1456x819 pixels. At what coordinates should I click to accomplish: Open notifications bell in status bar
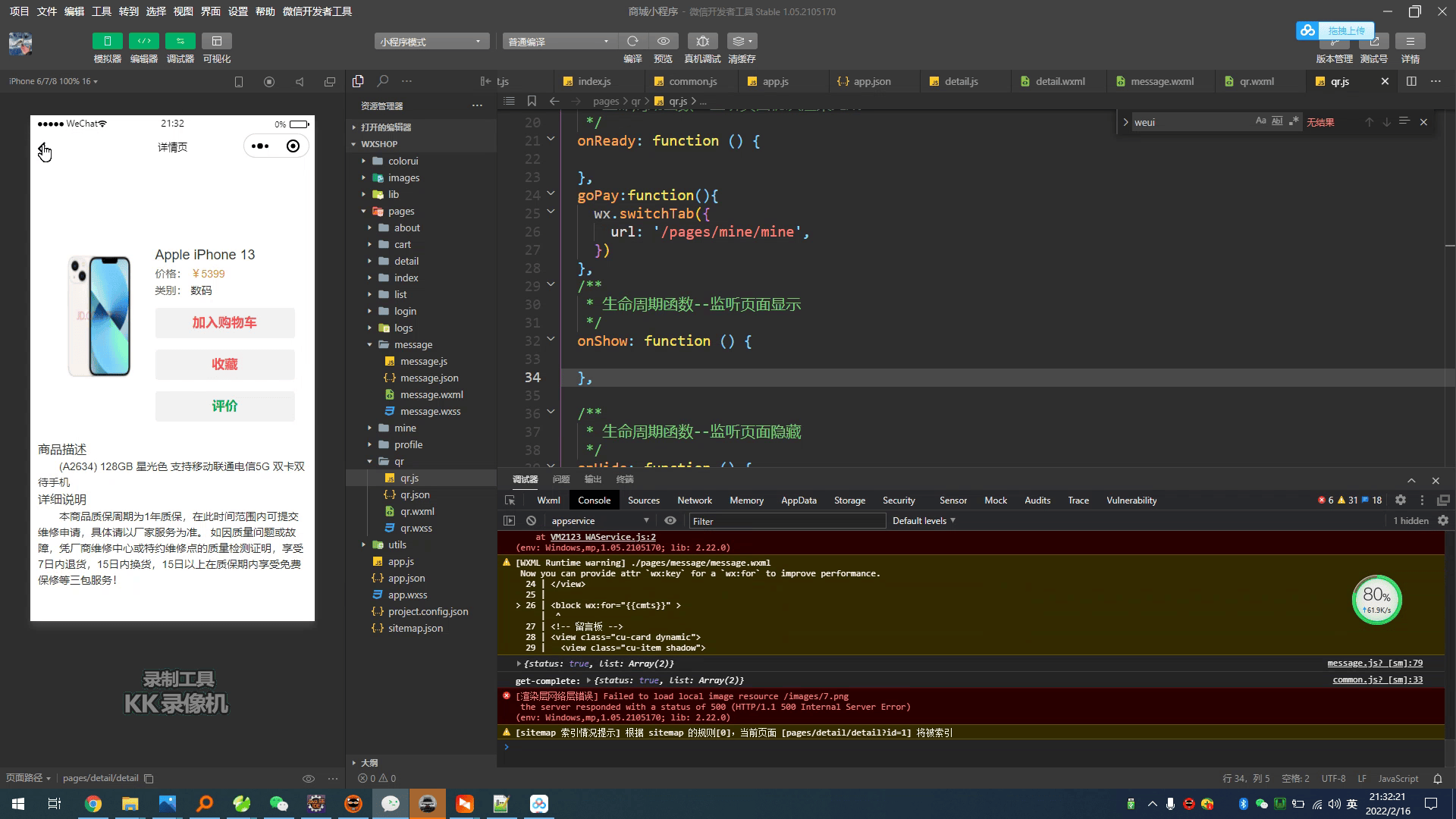pos(1437,779)
